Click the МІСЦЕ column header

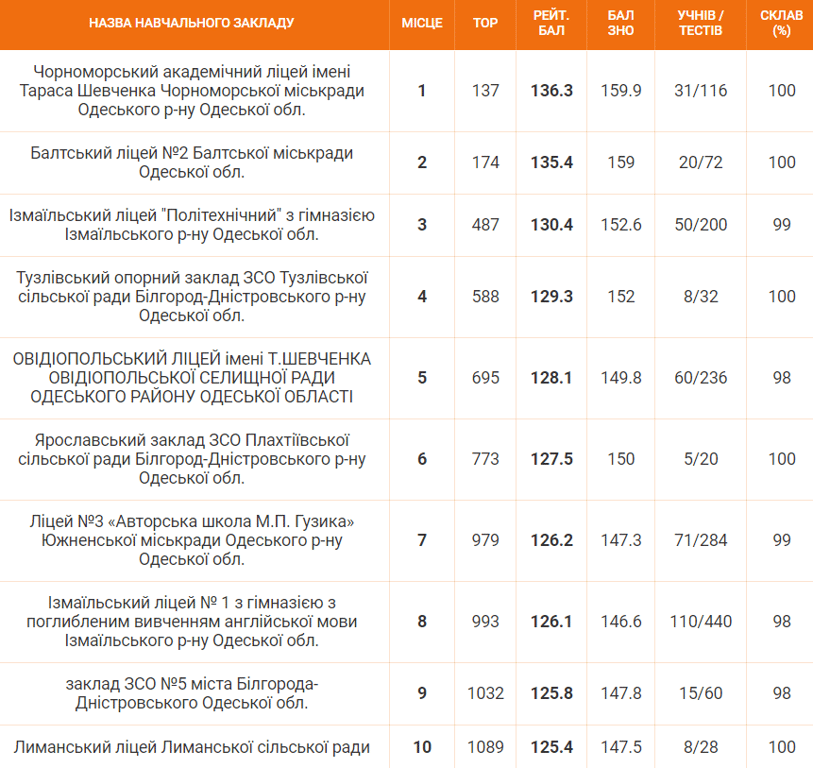tap(421, 22)
